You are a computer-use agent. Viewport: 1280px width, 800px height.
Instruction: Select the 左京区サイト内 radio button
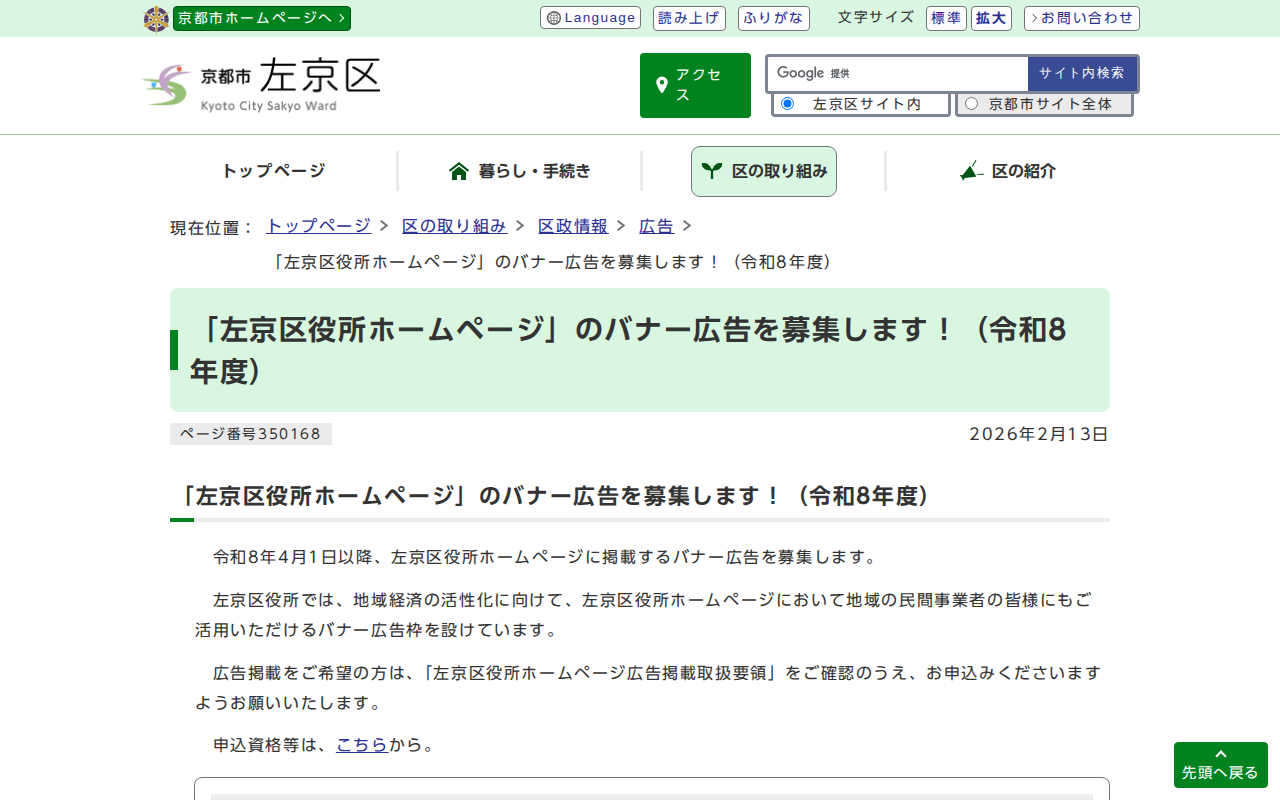787,104
